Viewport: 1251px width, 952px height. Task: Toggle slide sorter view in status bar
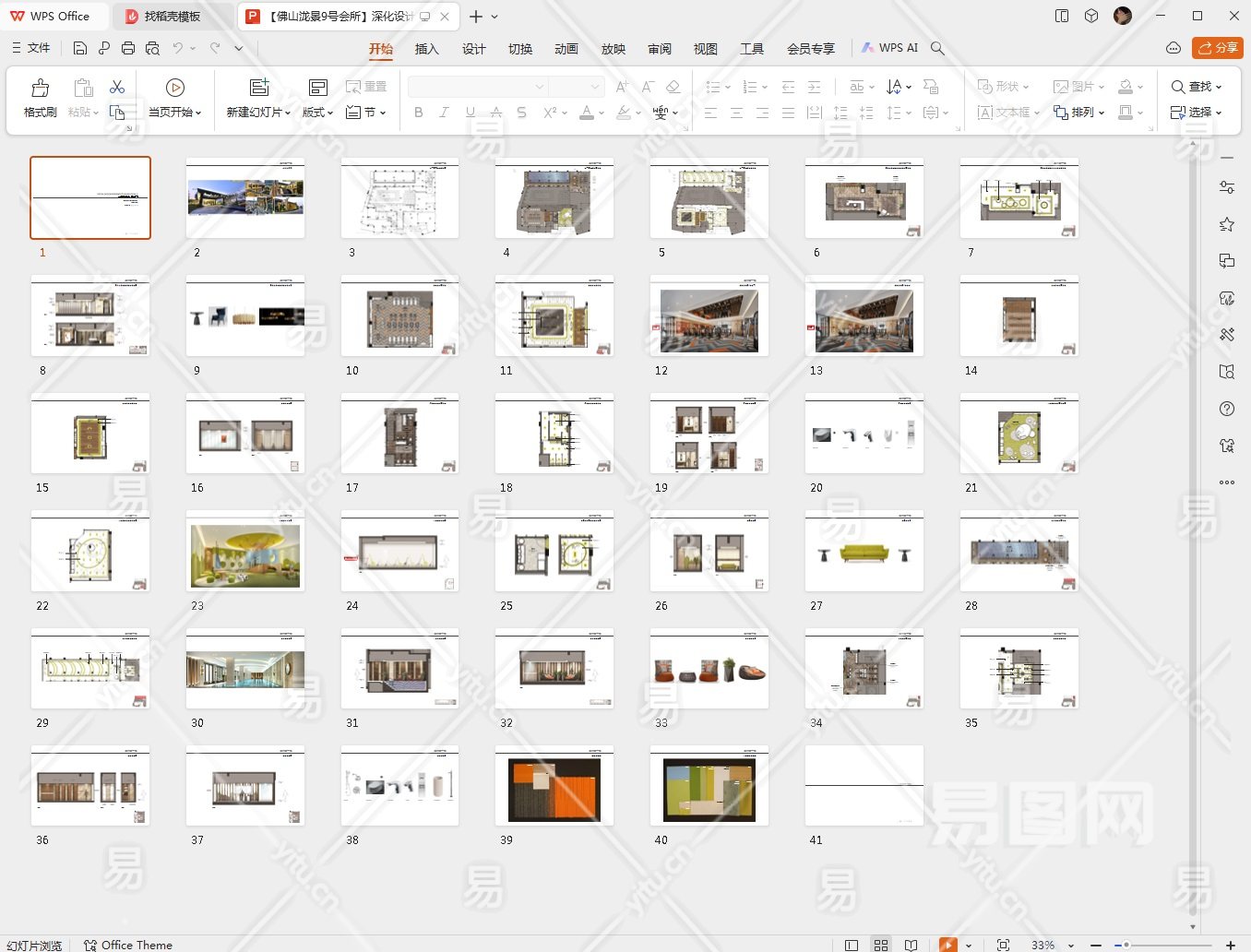click(881, 945)
